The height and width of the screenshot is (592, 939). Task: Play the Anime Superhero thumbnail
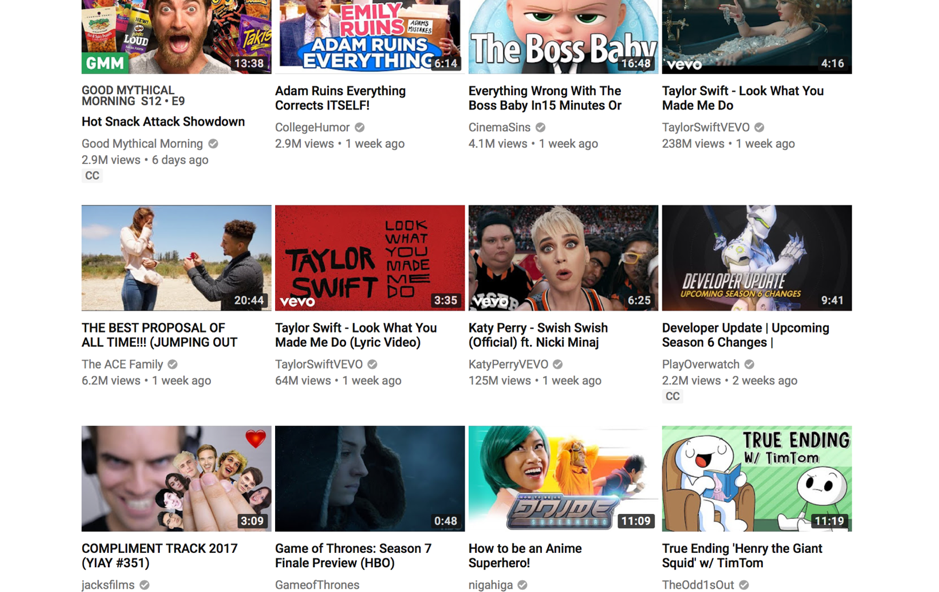click(563, 479)
